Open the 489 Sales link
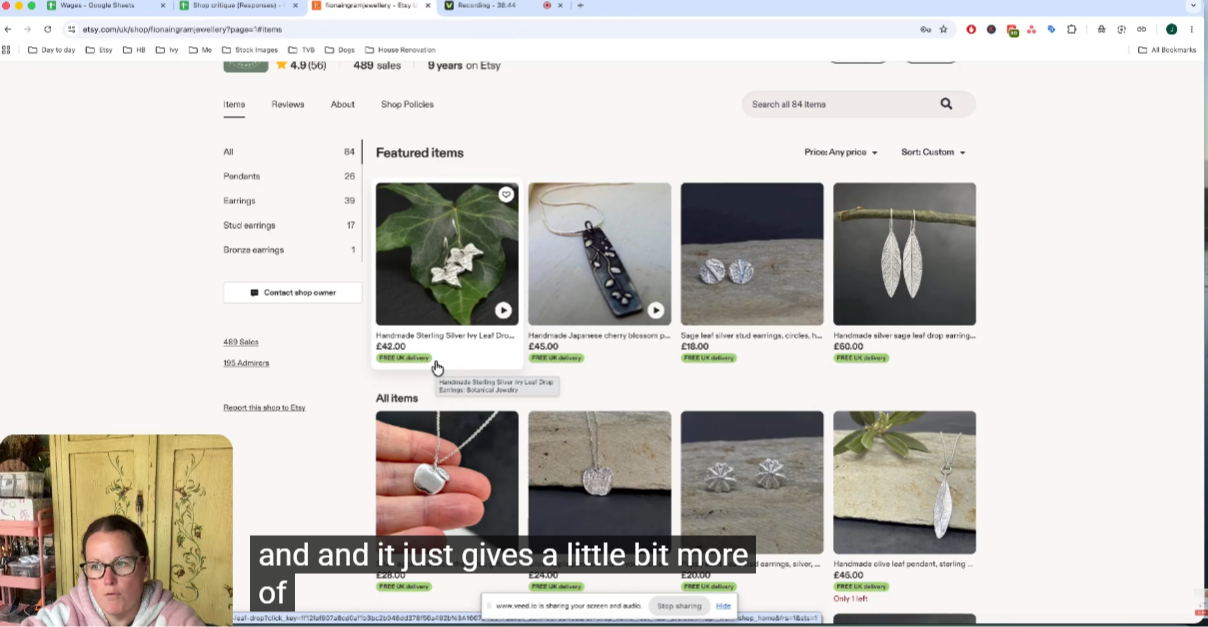The image size is (1208, 627). click(241, 342)
